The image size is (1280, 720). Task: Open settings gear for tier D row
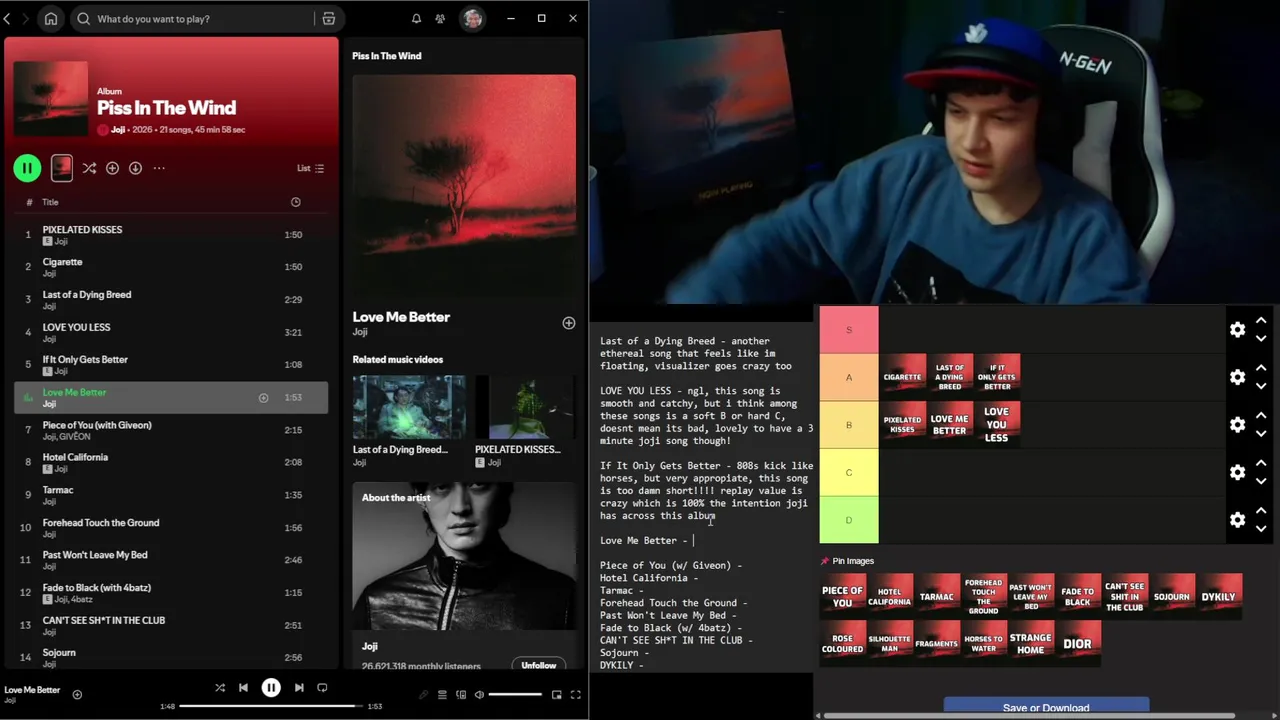point(1238,520)
